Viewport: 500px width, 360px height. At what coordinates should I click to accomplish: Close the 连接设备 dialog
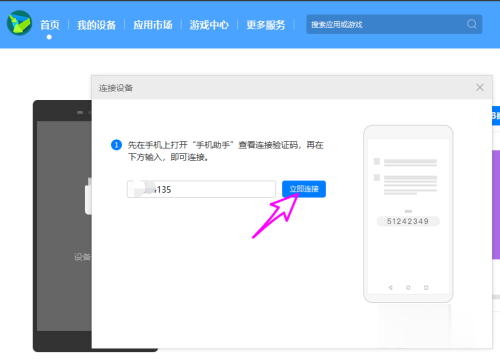pos(480,87)
